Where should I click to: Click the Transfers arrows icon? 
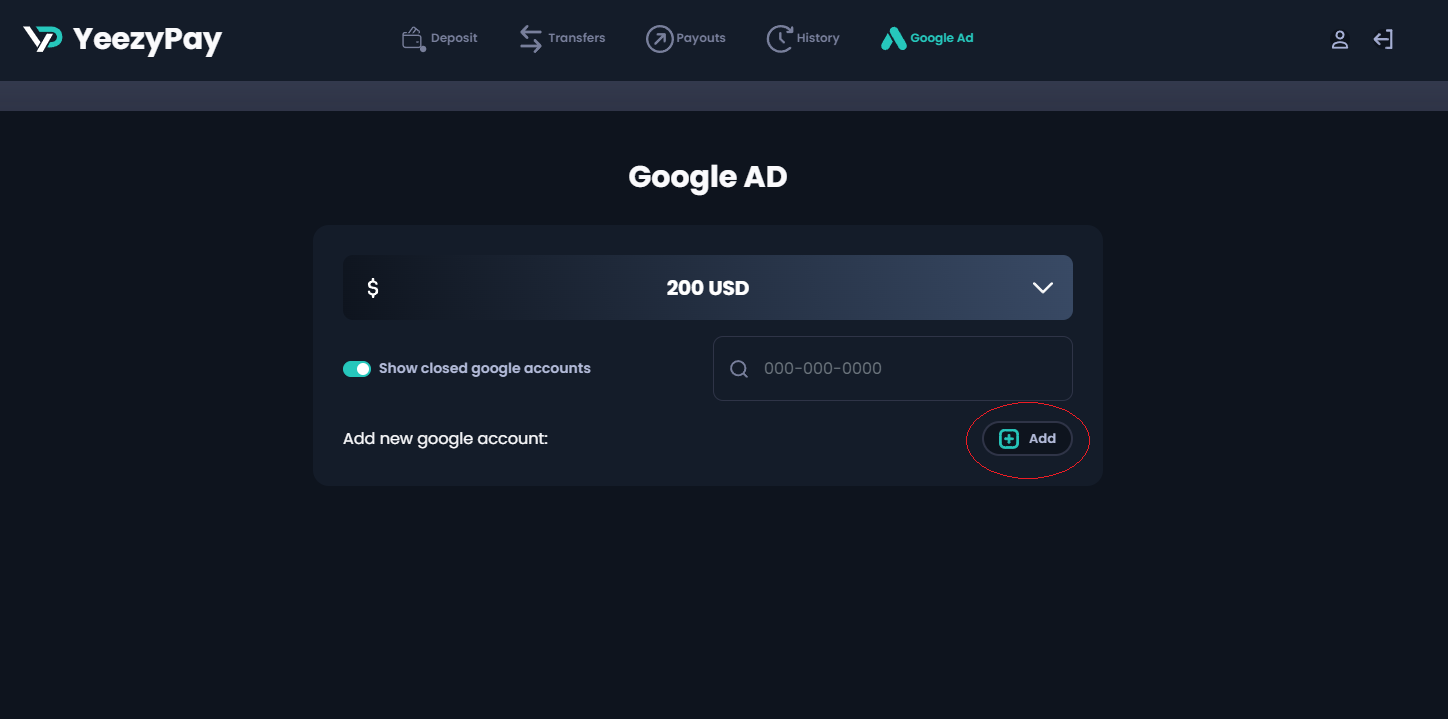(530, 39)
